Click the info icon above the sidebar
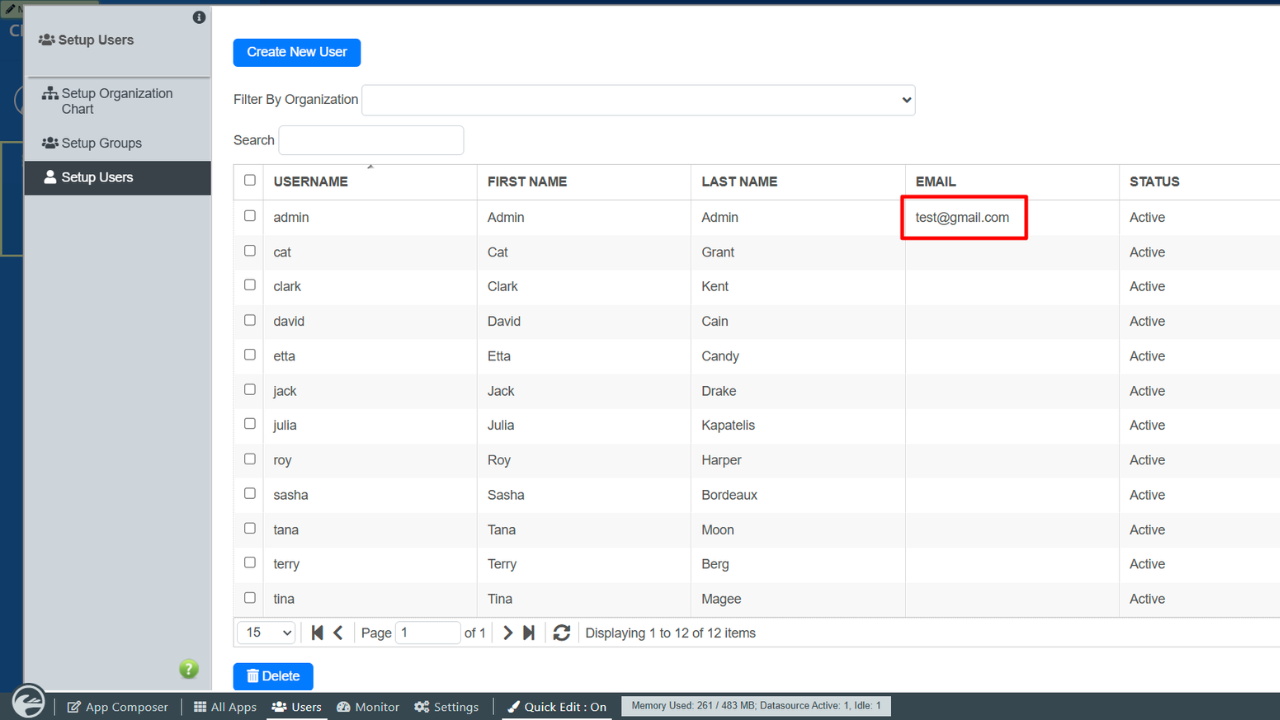 click(199, 18)
